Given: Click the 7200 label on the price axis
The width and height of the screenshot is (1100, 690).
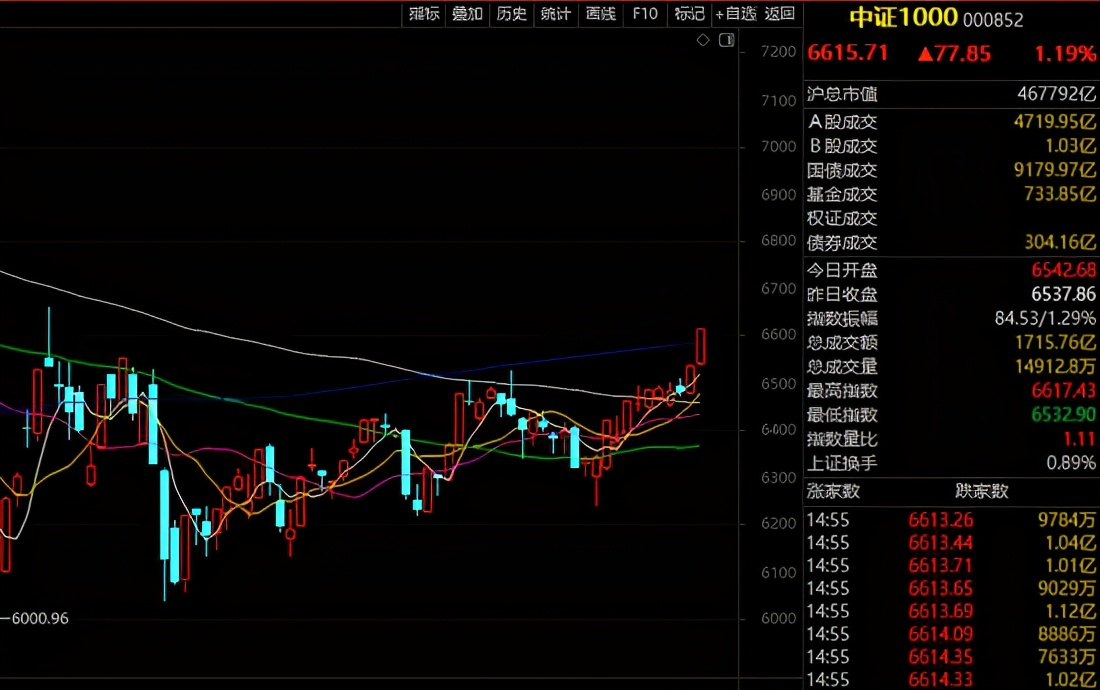Looking at the screenshot, I should 778,52.
